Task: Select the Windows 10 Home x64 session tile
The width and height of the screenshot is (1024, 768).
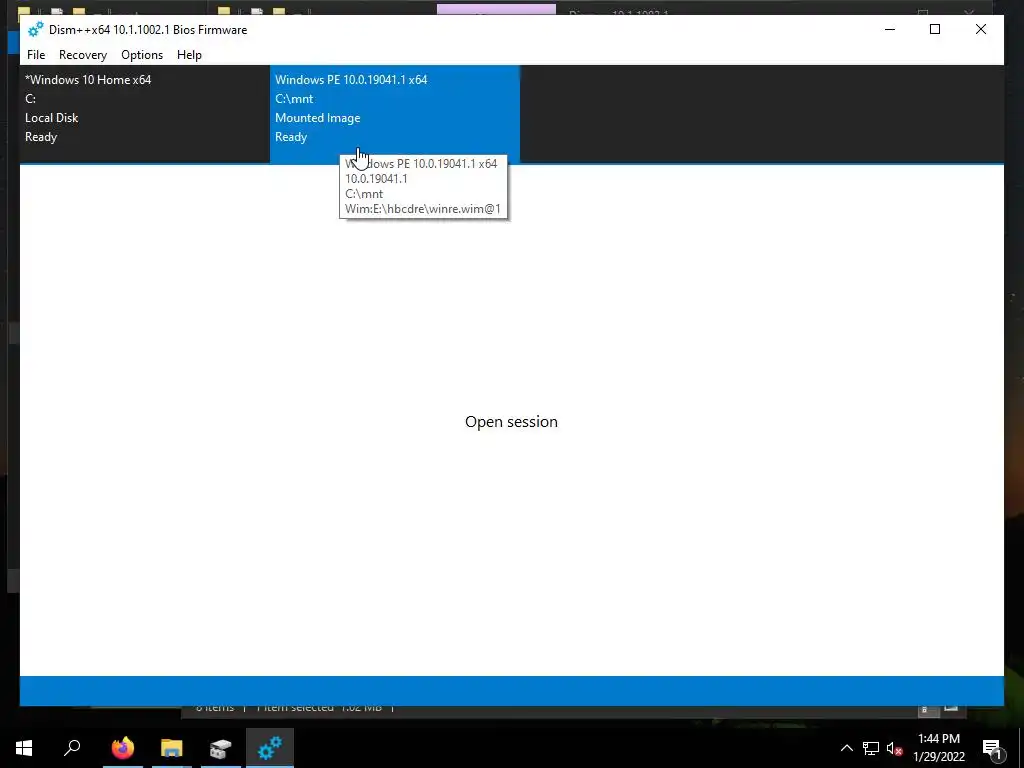Action: click(144, 114)
